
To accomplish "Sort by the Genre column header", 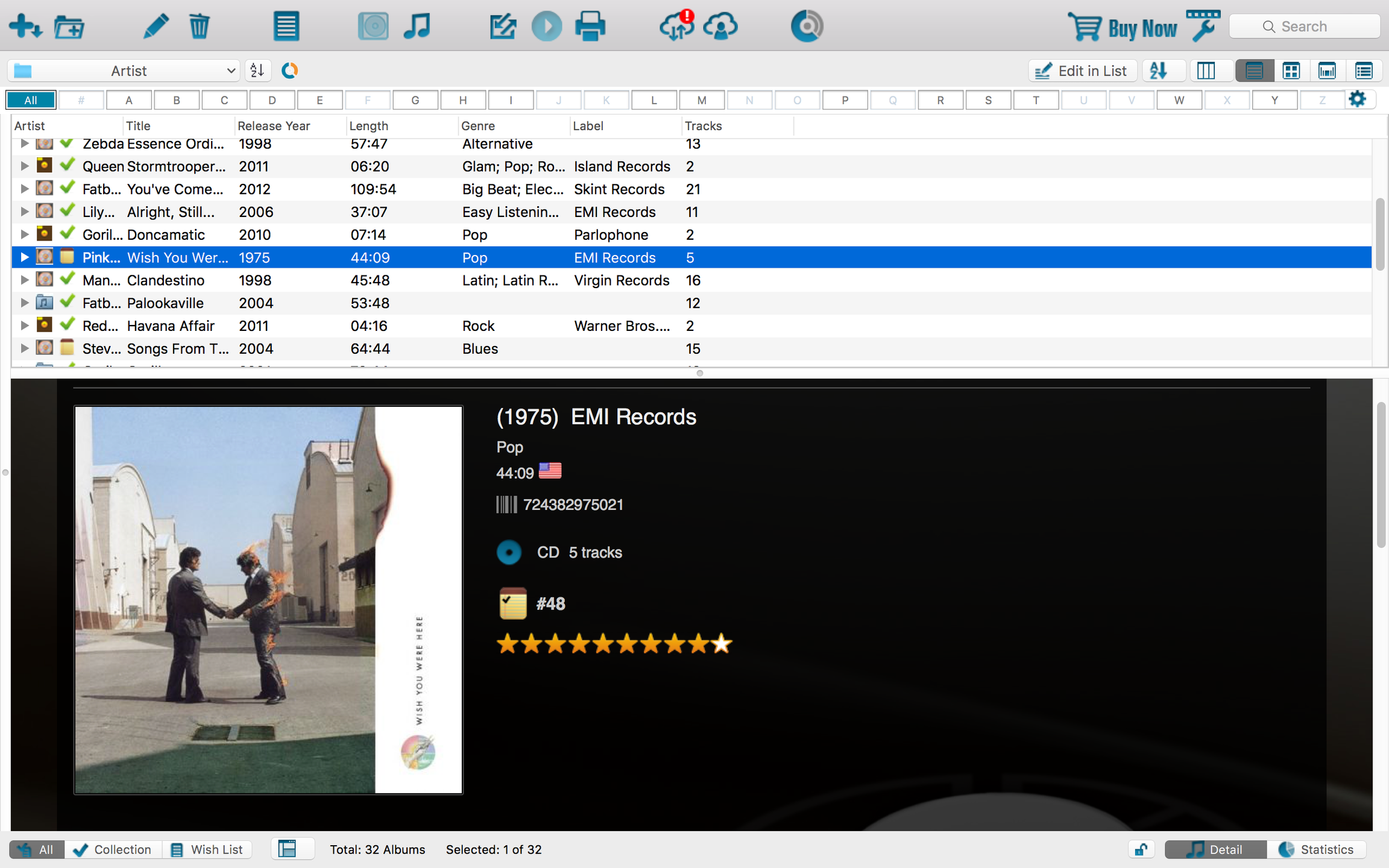I will coord(514,126).
